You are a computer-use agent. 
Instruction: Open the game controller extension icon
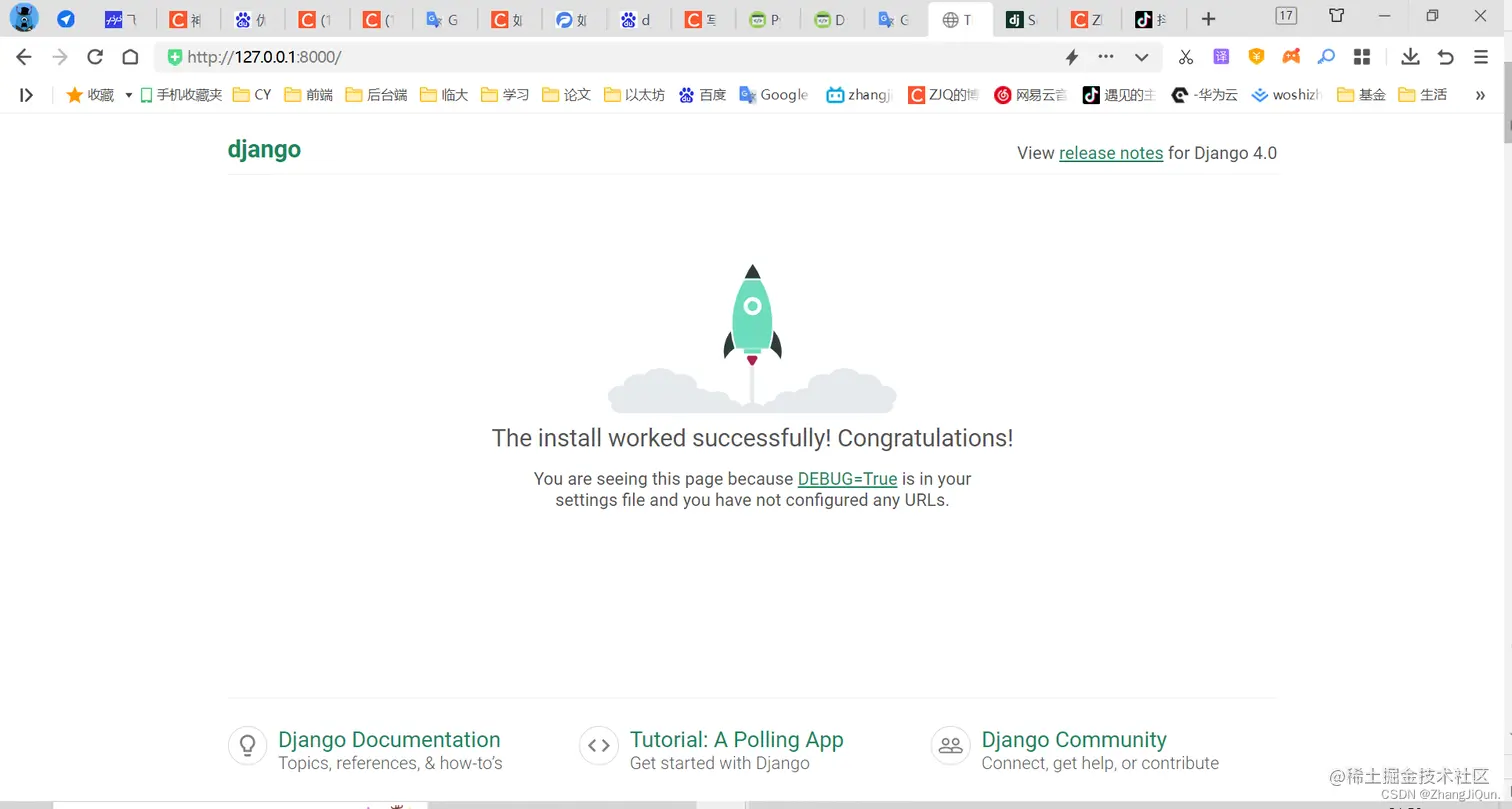click(1291, 57)
